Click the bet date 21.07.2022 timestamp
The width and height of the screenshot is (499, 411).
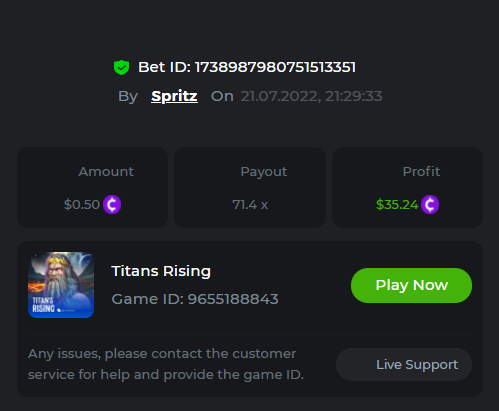coord(311,96)
